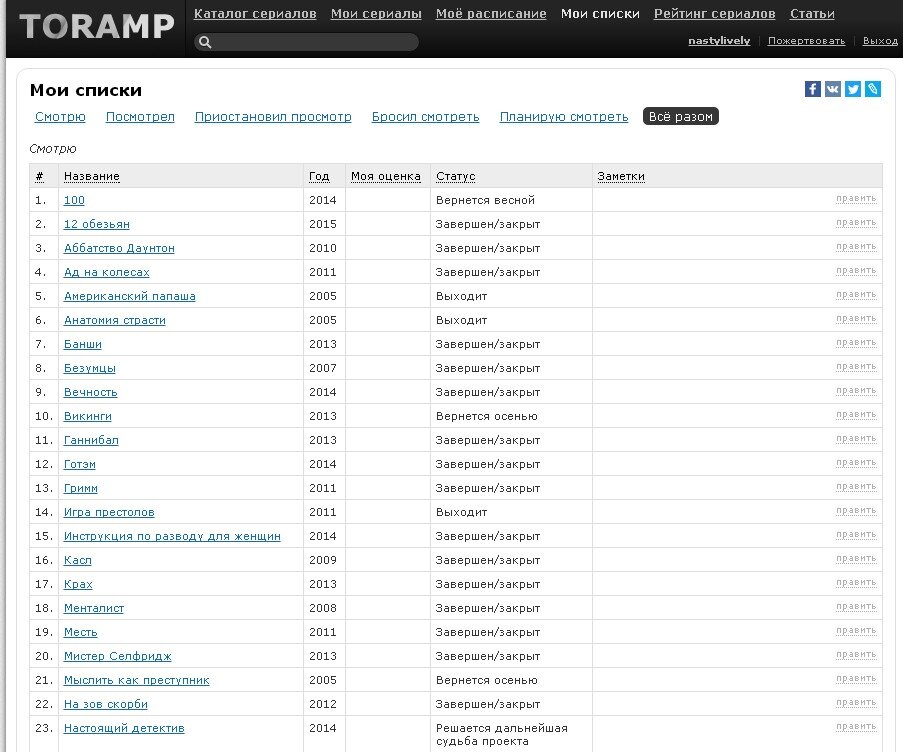Image resolution: width=903 pixels, height=752 pixels.
Task: Edit notes (править) for Викинги row
Action: point(856,415)
